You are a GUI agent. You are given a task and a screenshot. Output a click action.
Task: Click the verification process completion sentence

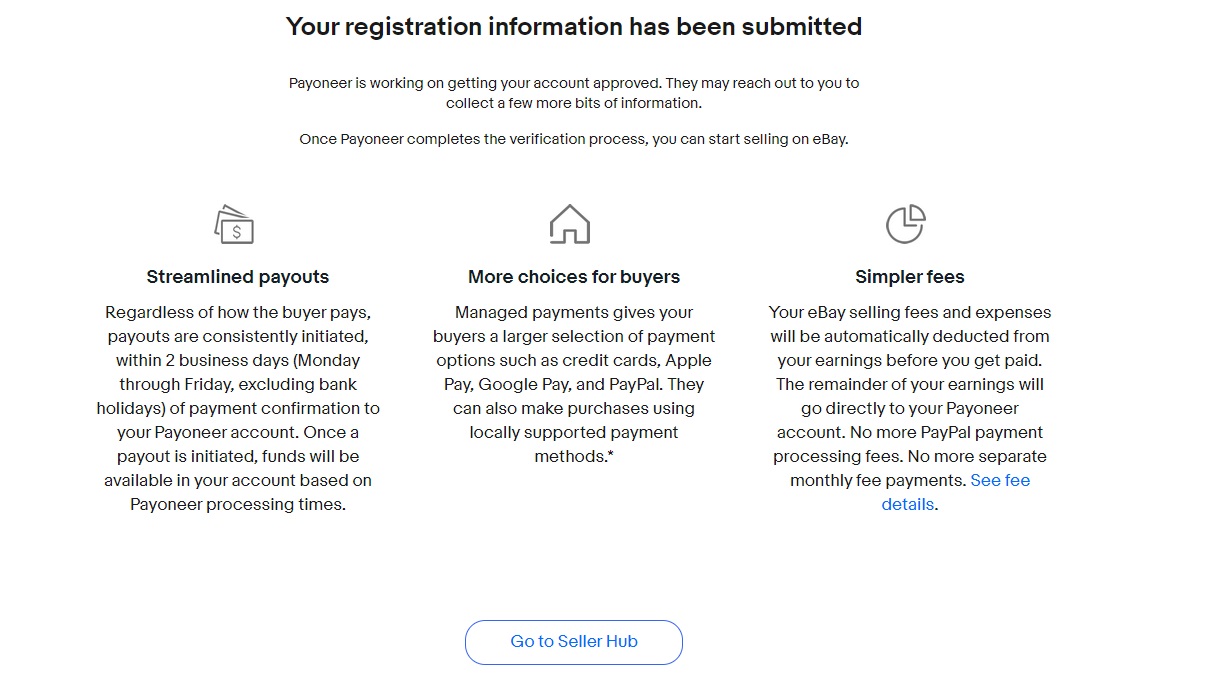(x=574, y=139)
